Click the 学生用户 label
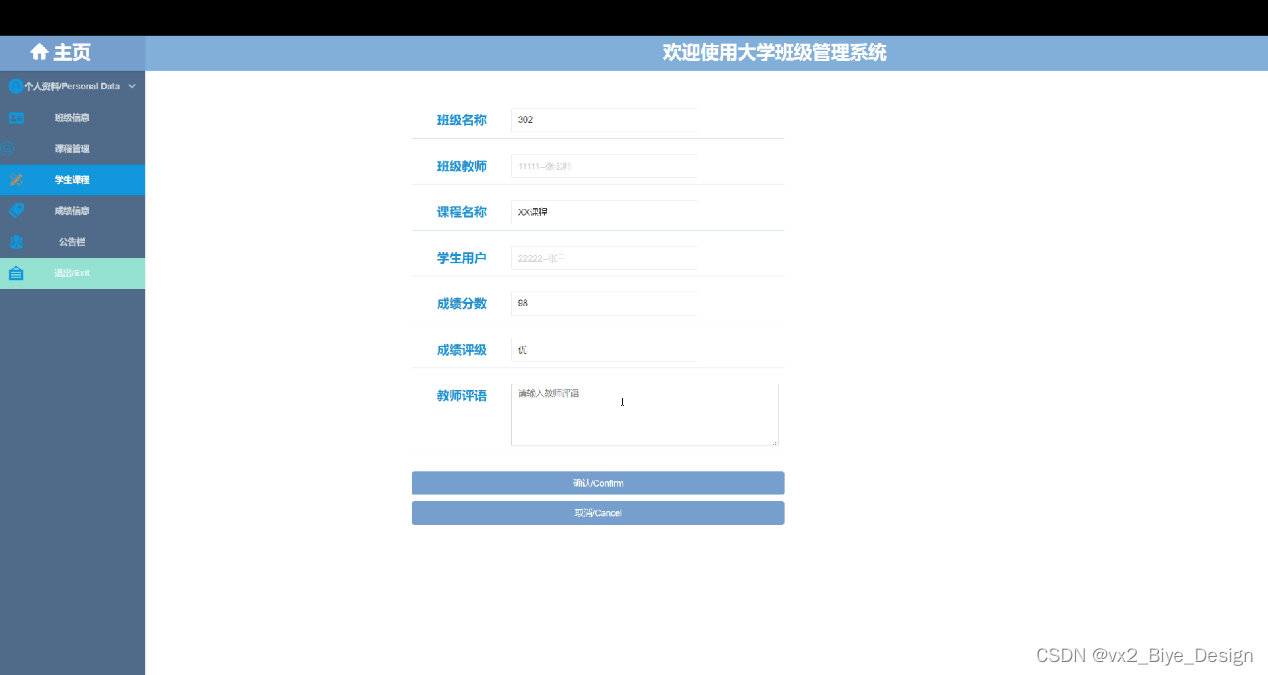Image resolution: width=1268 pixels, height=675 pixels. click(x=462, y=258)
